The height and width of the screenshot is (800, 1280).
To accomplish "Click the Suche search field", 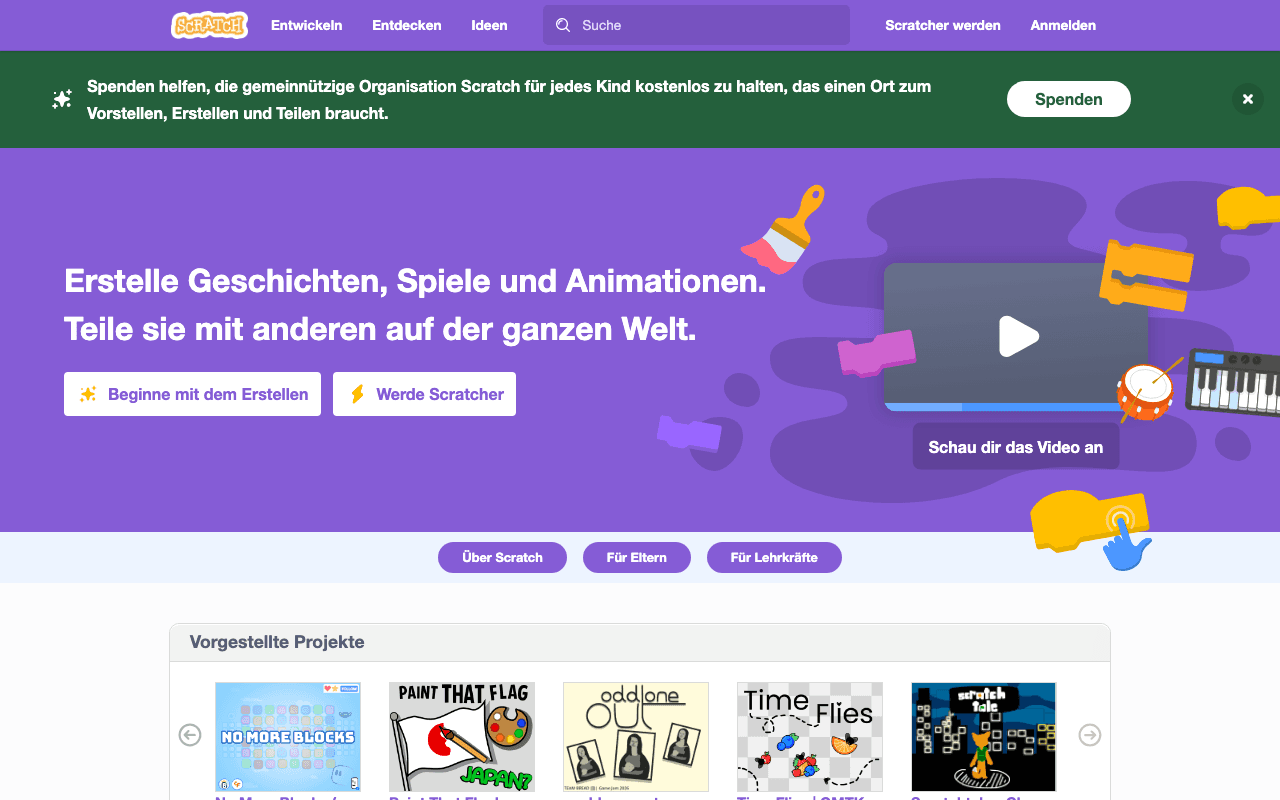I will tap(696, 25).
